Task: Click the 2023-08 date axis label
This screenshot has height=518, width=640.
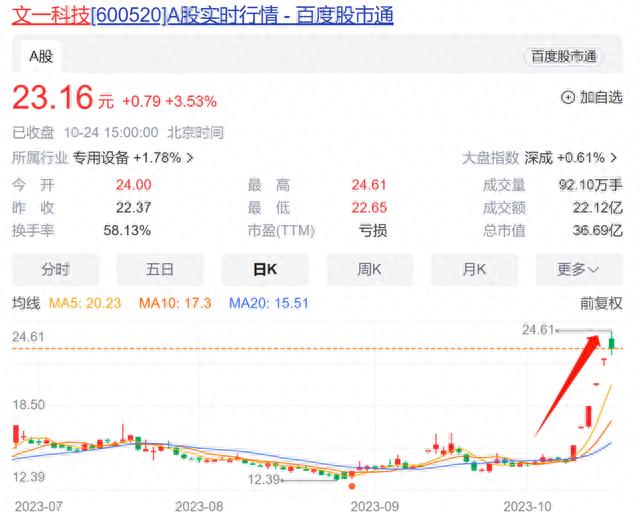Action: (199, 507)
